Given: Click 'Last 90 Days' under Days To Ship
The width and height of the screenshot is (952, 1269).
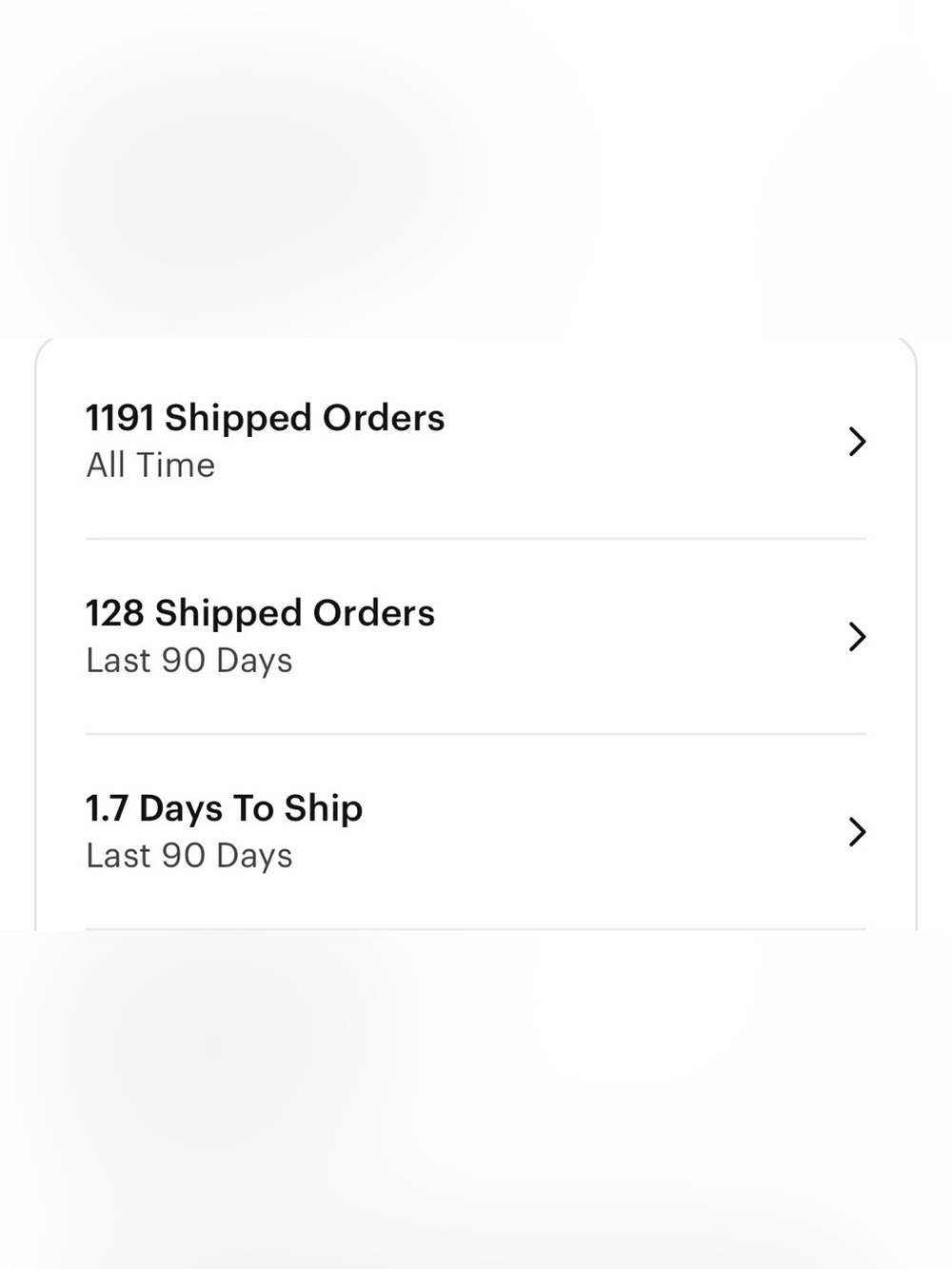Looking at the screenshot, I should pos(189,856).
